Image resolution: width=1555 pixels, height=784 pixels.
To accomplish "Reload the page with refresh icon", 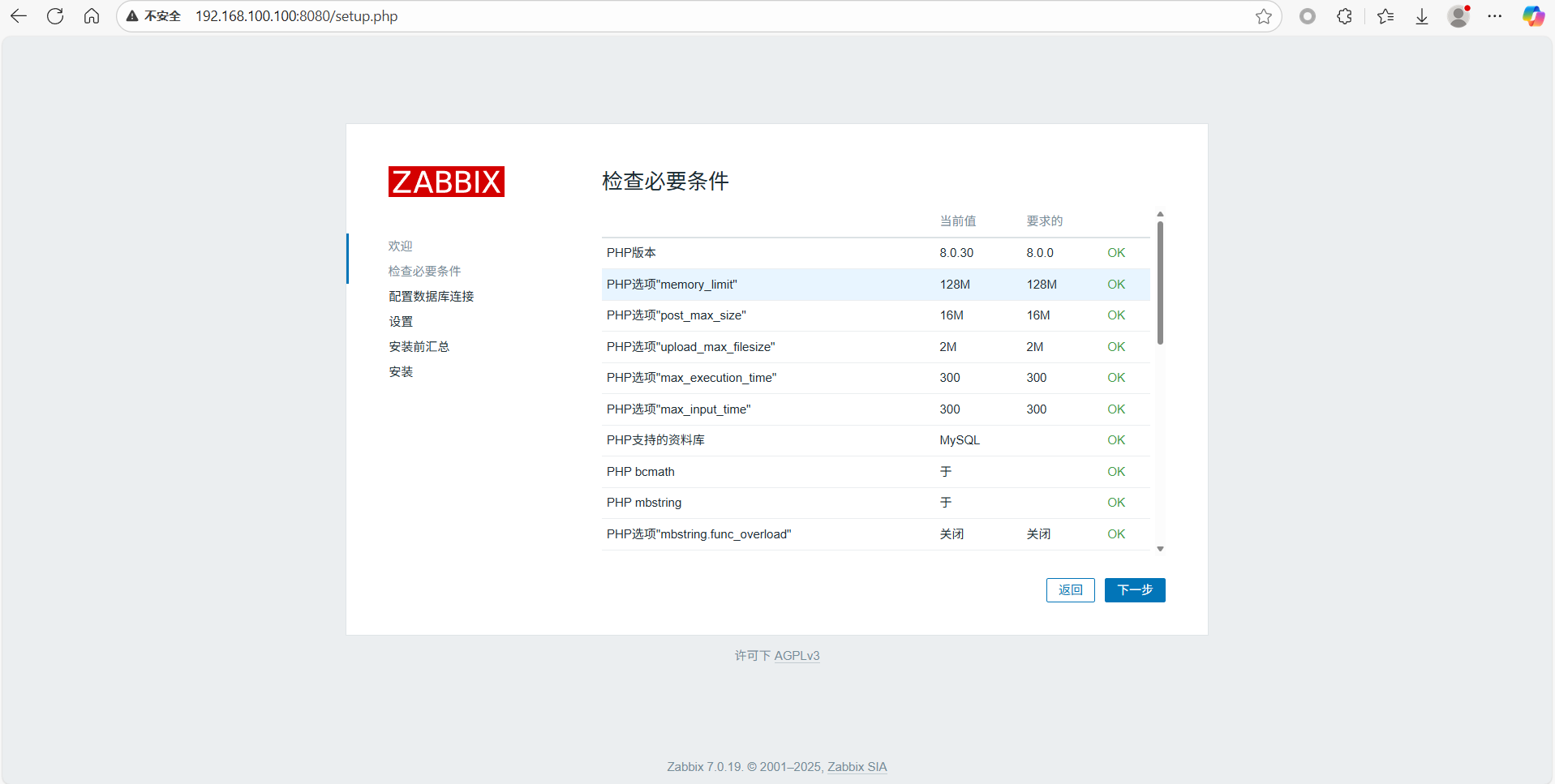I will coord(55,16).
